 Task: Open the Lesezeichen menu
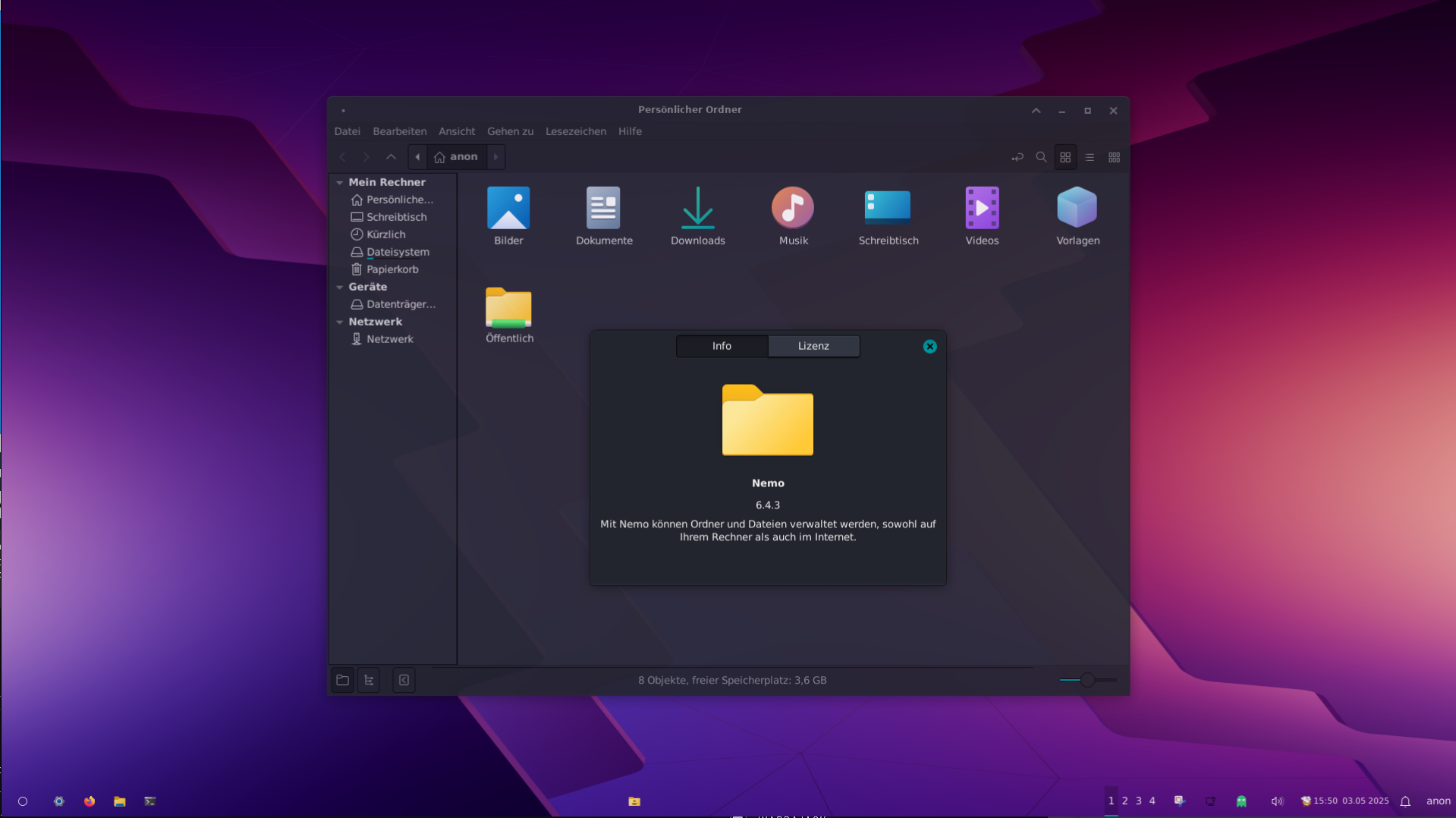[575, 131]
